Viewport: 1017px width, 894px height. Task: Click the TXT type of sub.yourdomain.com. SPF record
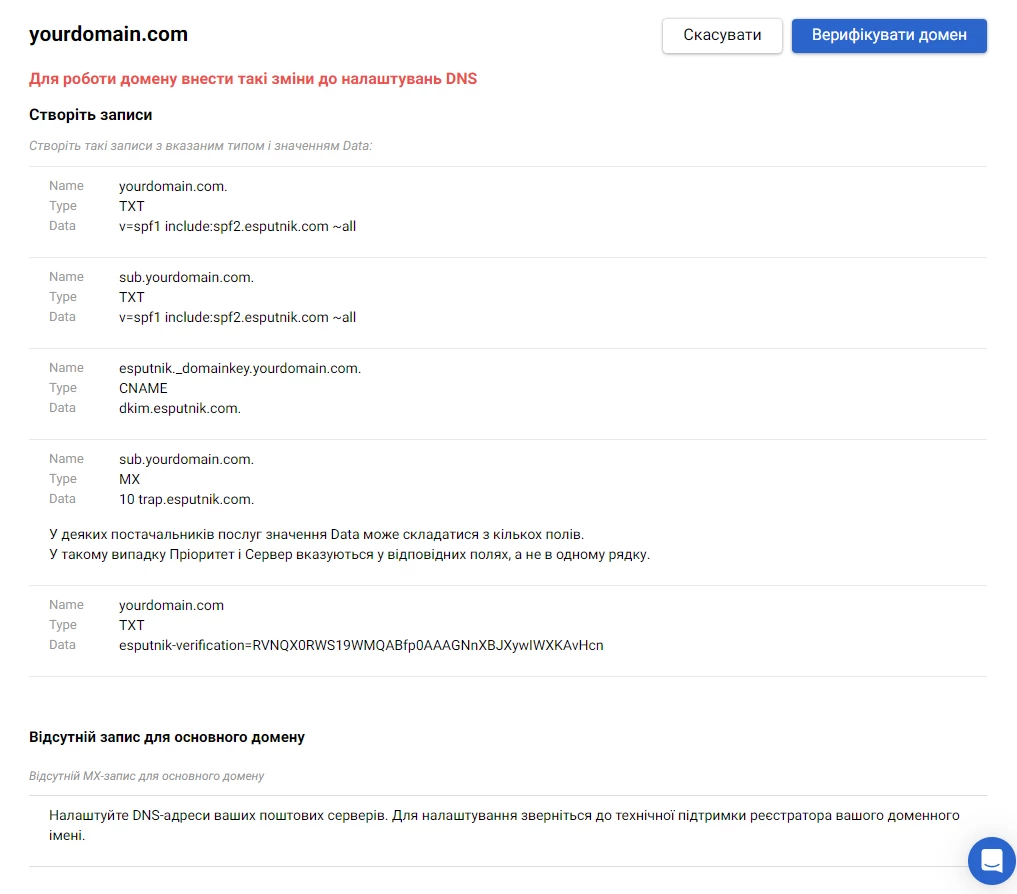tap(132, 297)
